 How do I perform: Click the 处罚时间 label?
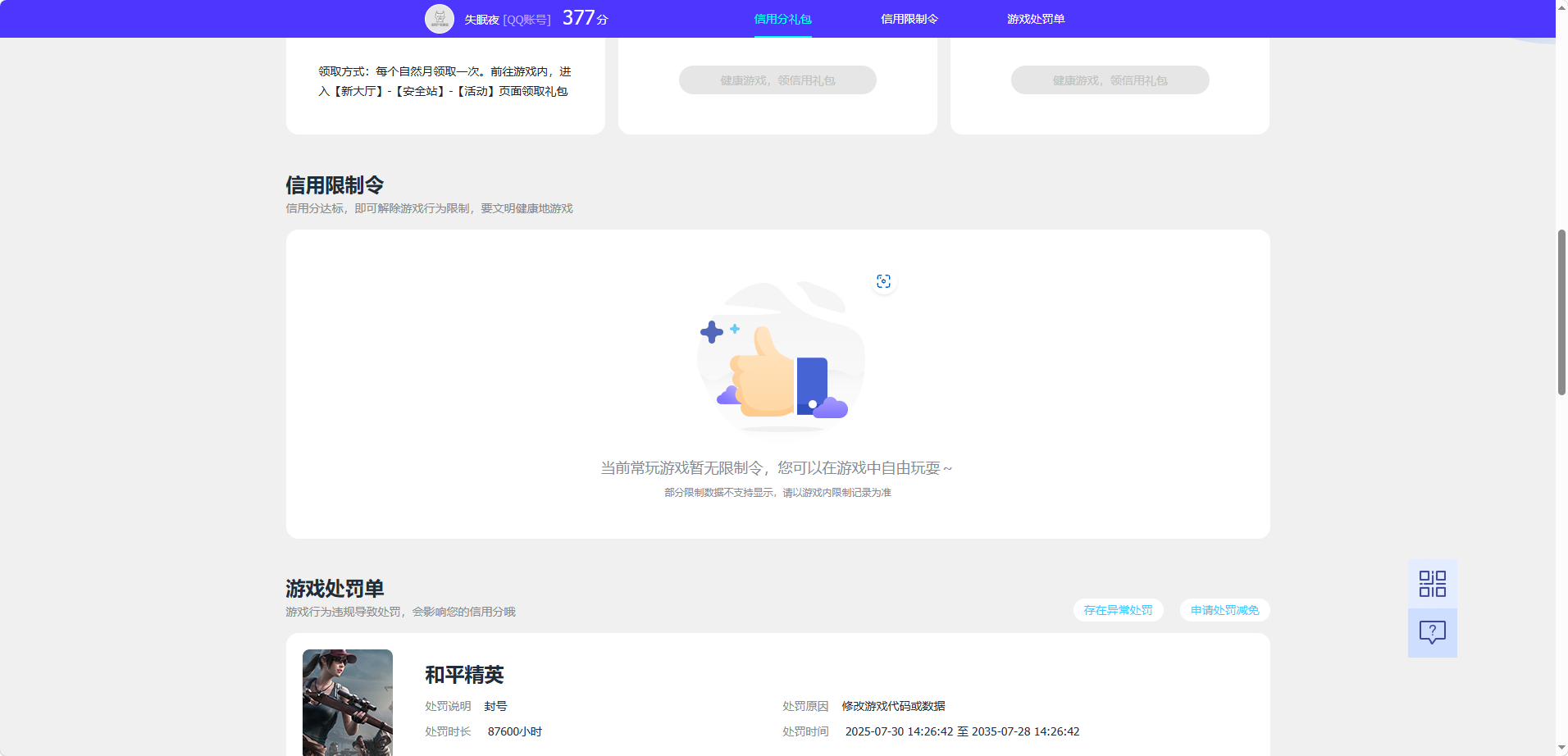(805, 731)
